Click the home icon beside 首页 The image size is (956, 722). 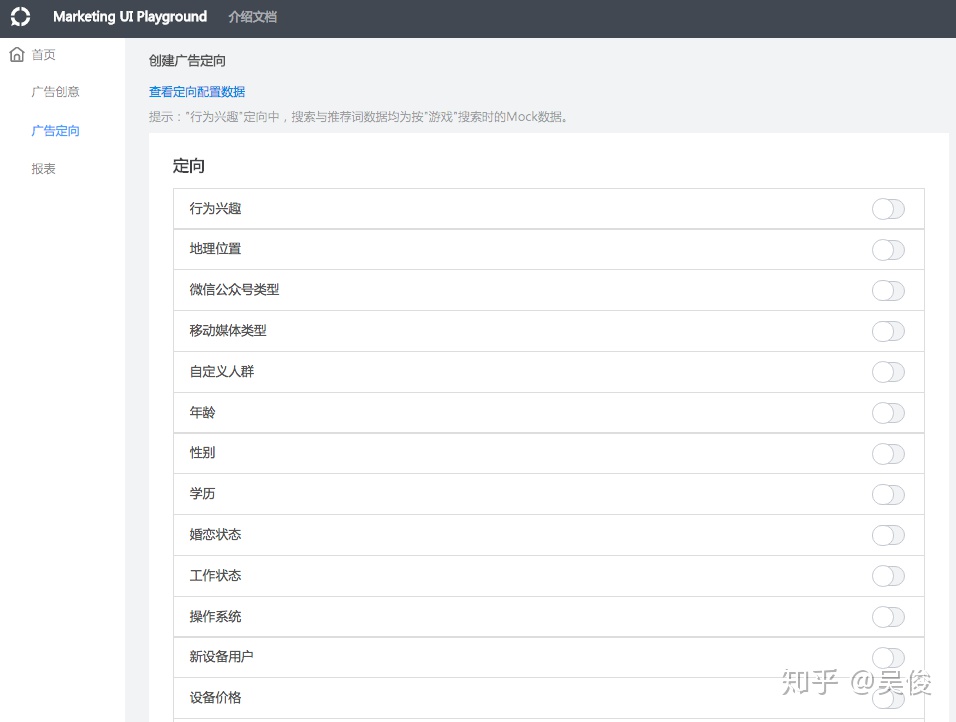click(17, 54)
